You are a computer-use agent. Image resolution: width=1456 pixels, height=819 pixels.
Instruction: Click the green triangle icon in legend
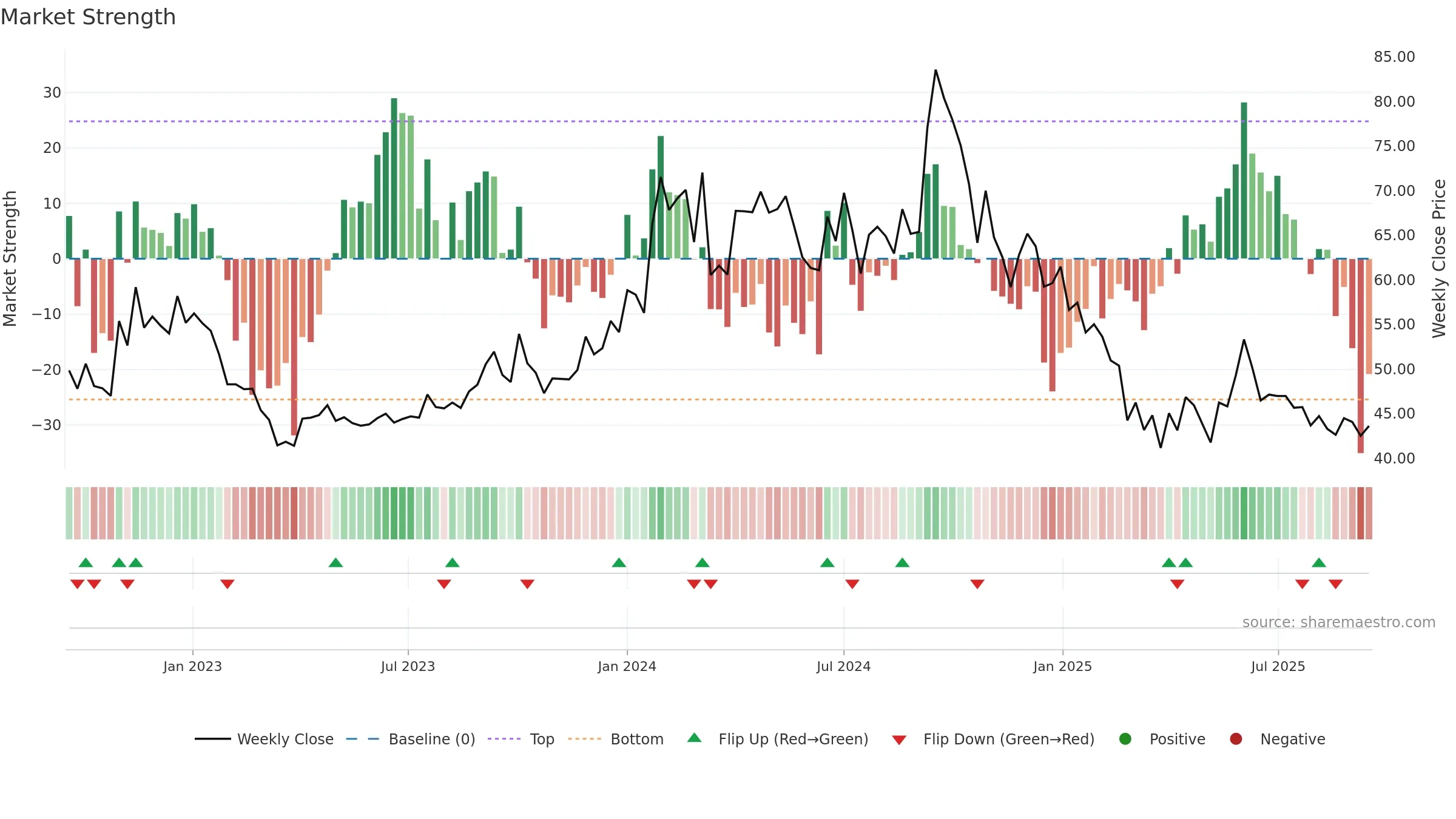(x=695, y=738)
